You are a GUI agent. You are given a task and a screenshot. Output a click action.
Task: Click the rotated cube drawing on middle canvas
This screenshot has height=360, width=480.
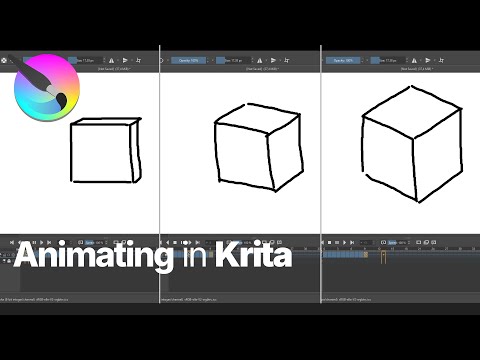point(259,147)
